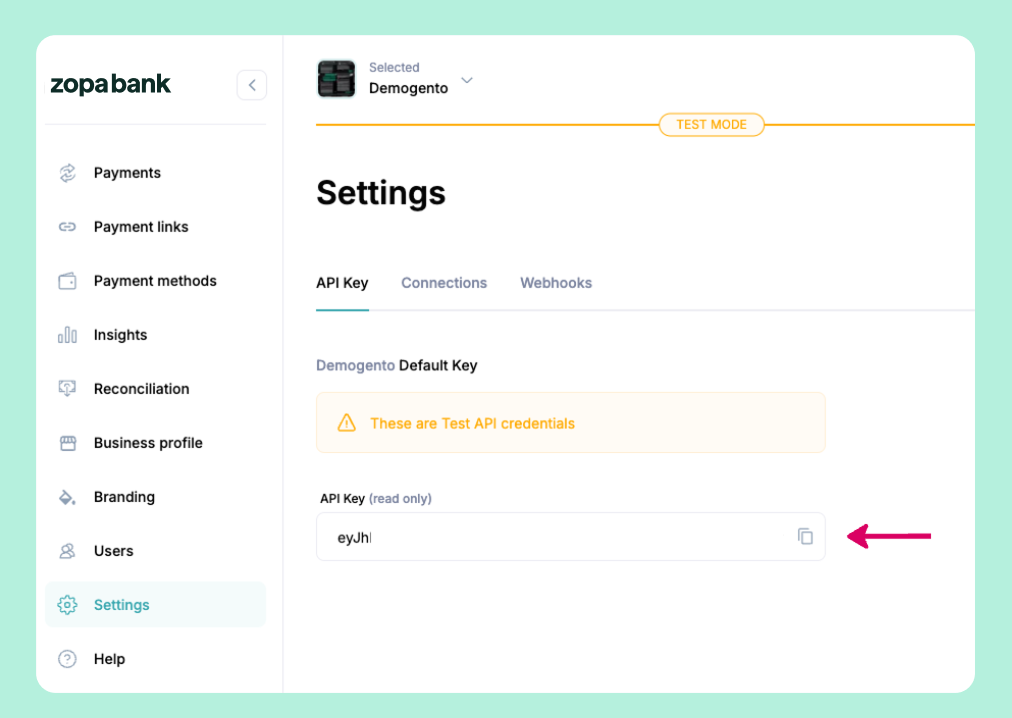Collapse the sidebar with chevron button

tap(252, 85)
